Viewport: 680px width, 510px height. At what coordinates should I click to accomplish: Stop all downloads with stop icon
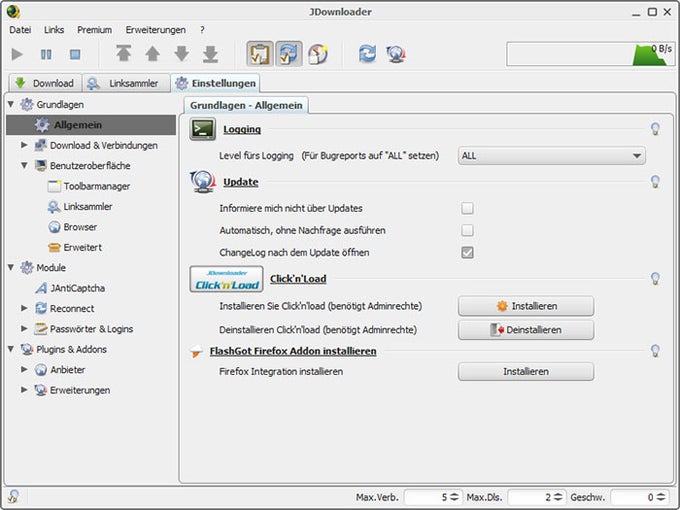point(75,54)
